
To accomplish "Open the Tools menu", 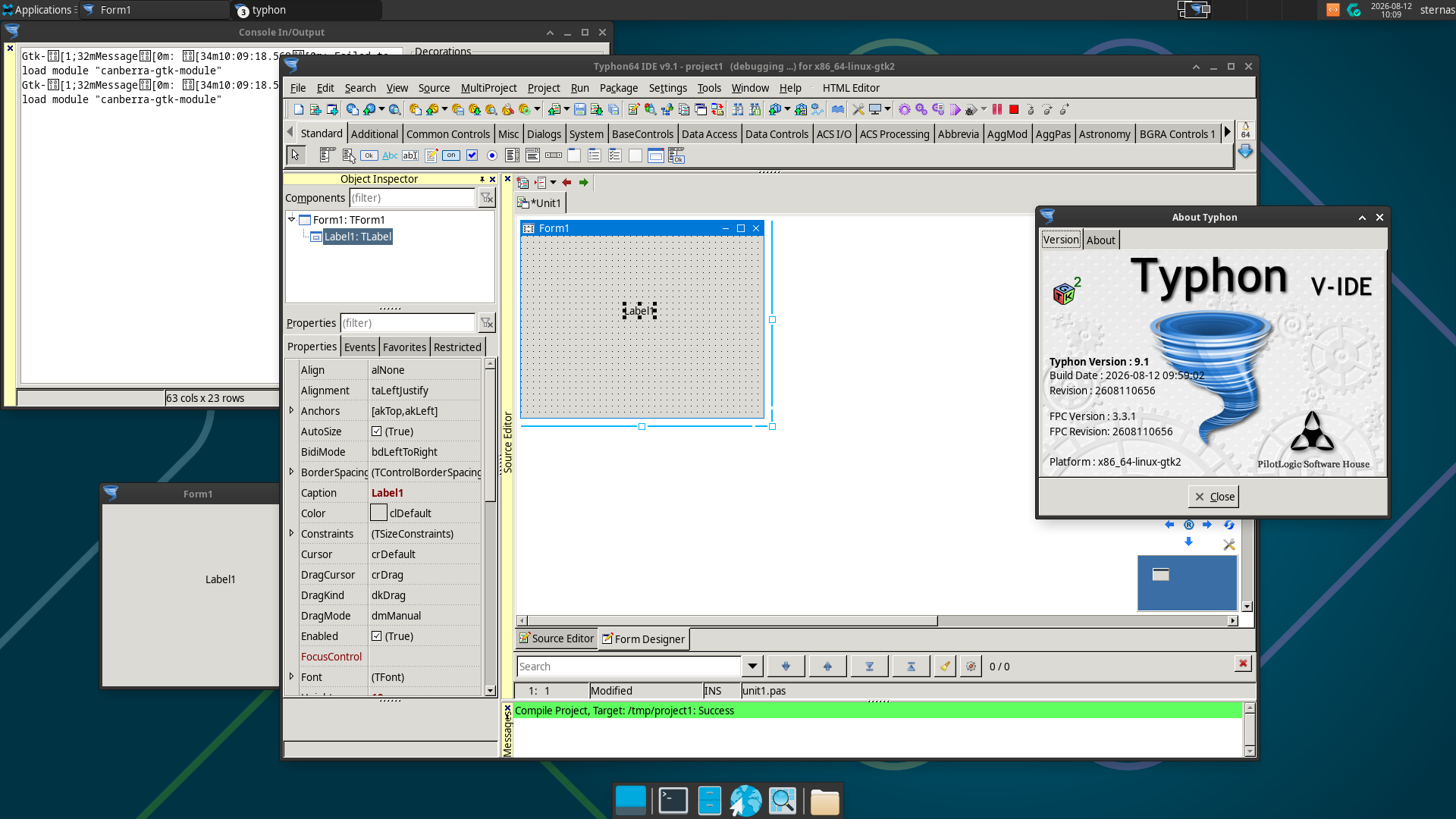I will (709, 88).
